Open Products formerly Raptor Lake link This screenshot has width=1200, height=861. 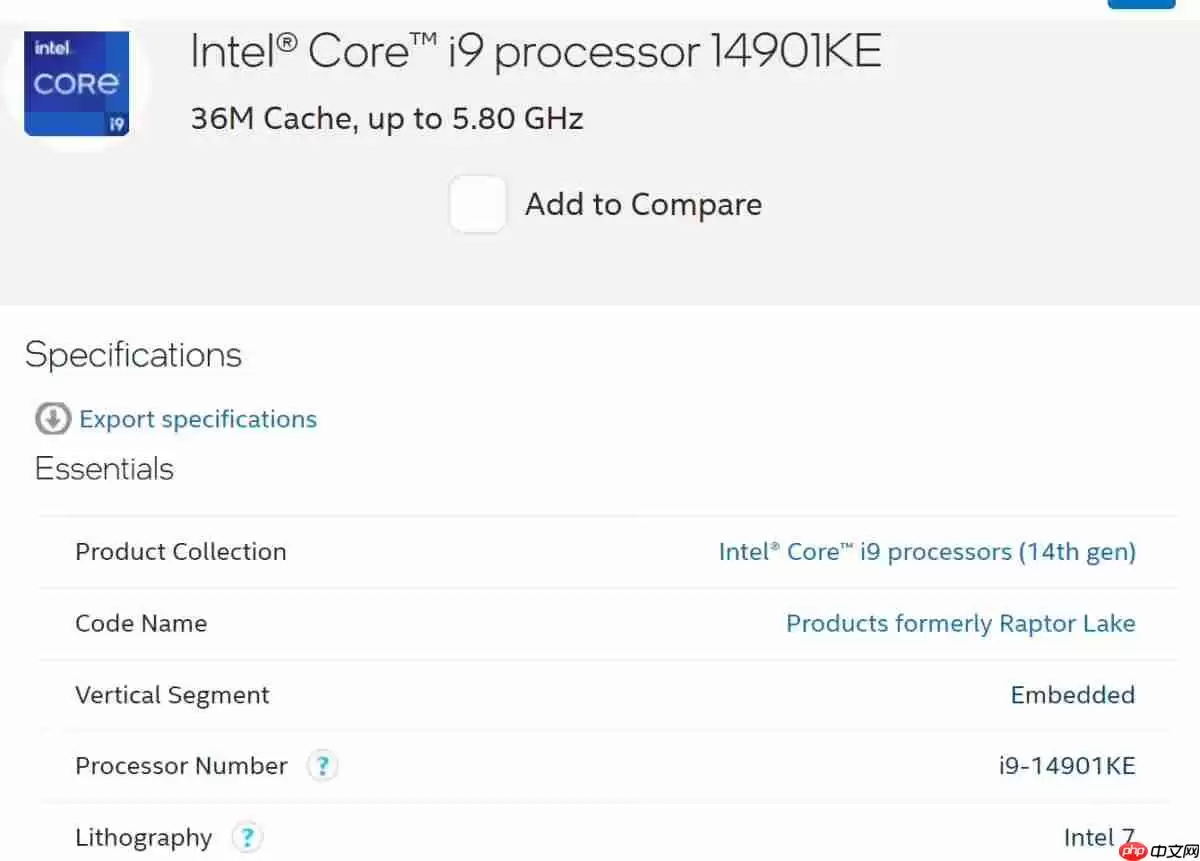(x=961, y=624)
